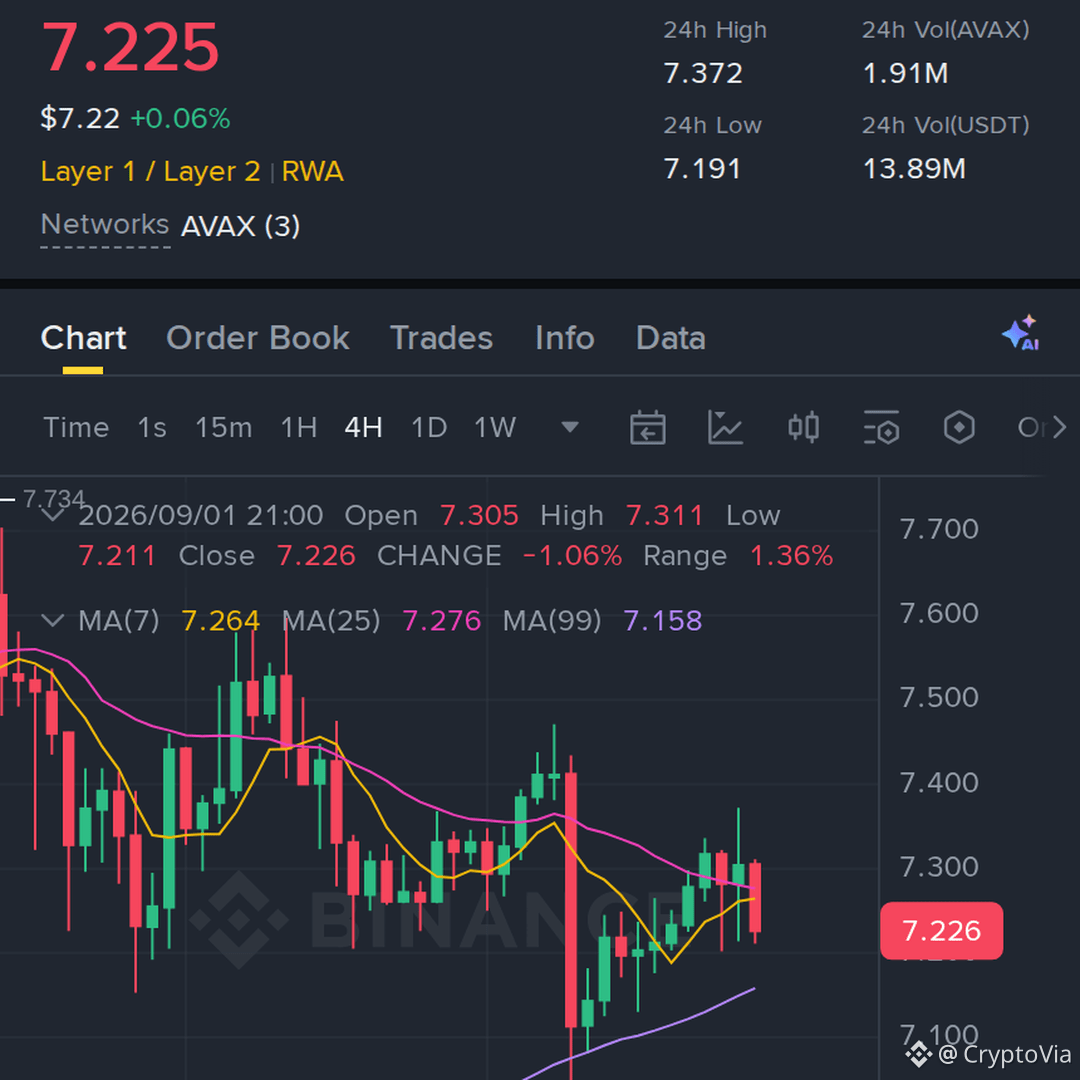
Task: Open the AI assistant sparkle icon
Action: click(x=1021, y=333)
